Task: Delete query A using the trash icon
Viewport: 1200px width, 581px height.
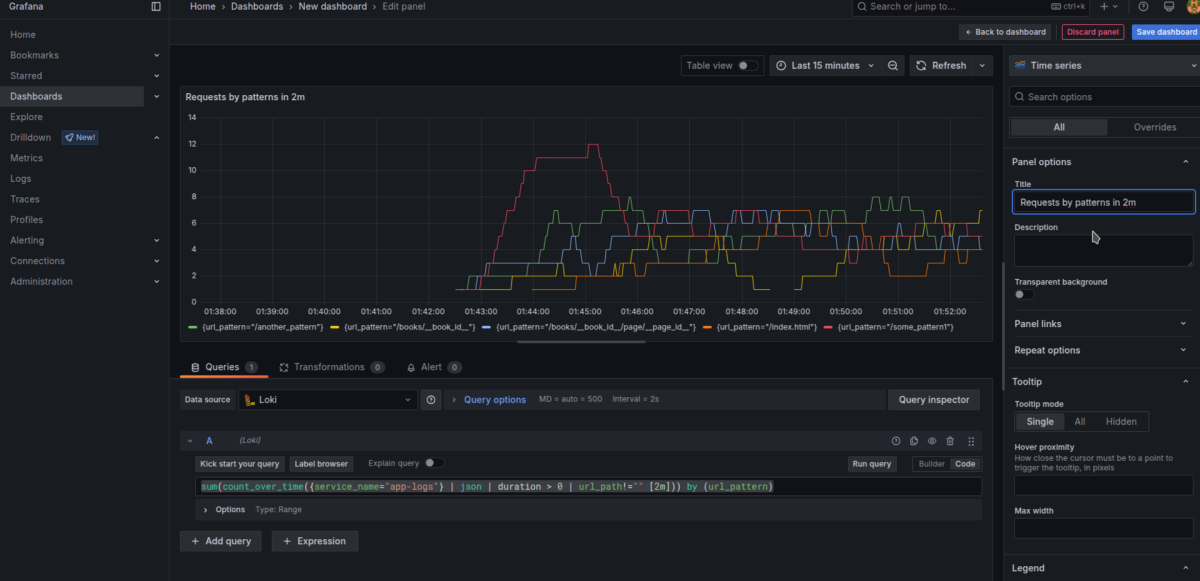Action: pyautogui.click(x=950, y=441)
